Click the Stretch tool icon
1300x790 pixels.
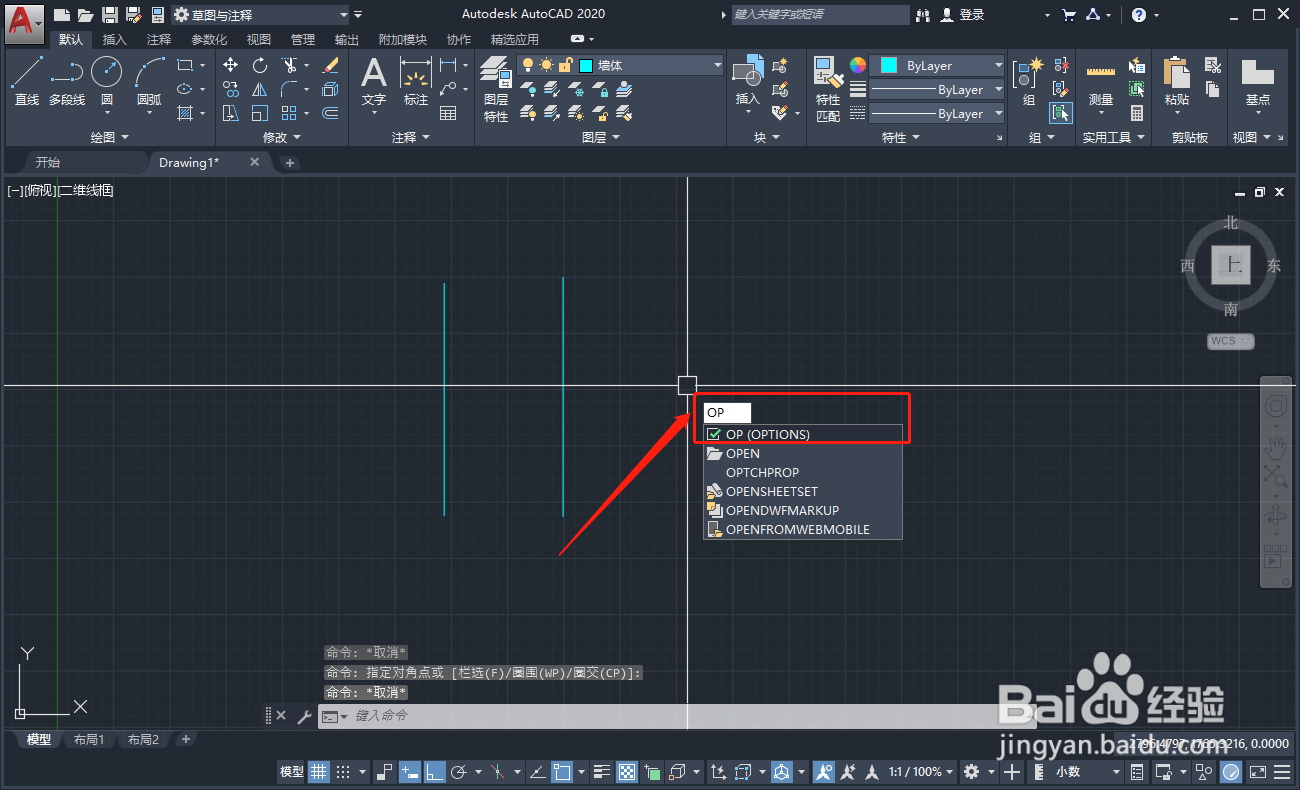pyautogui.click(x=231, y=113)
